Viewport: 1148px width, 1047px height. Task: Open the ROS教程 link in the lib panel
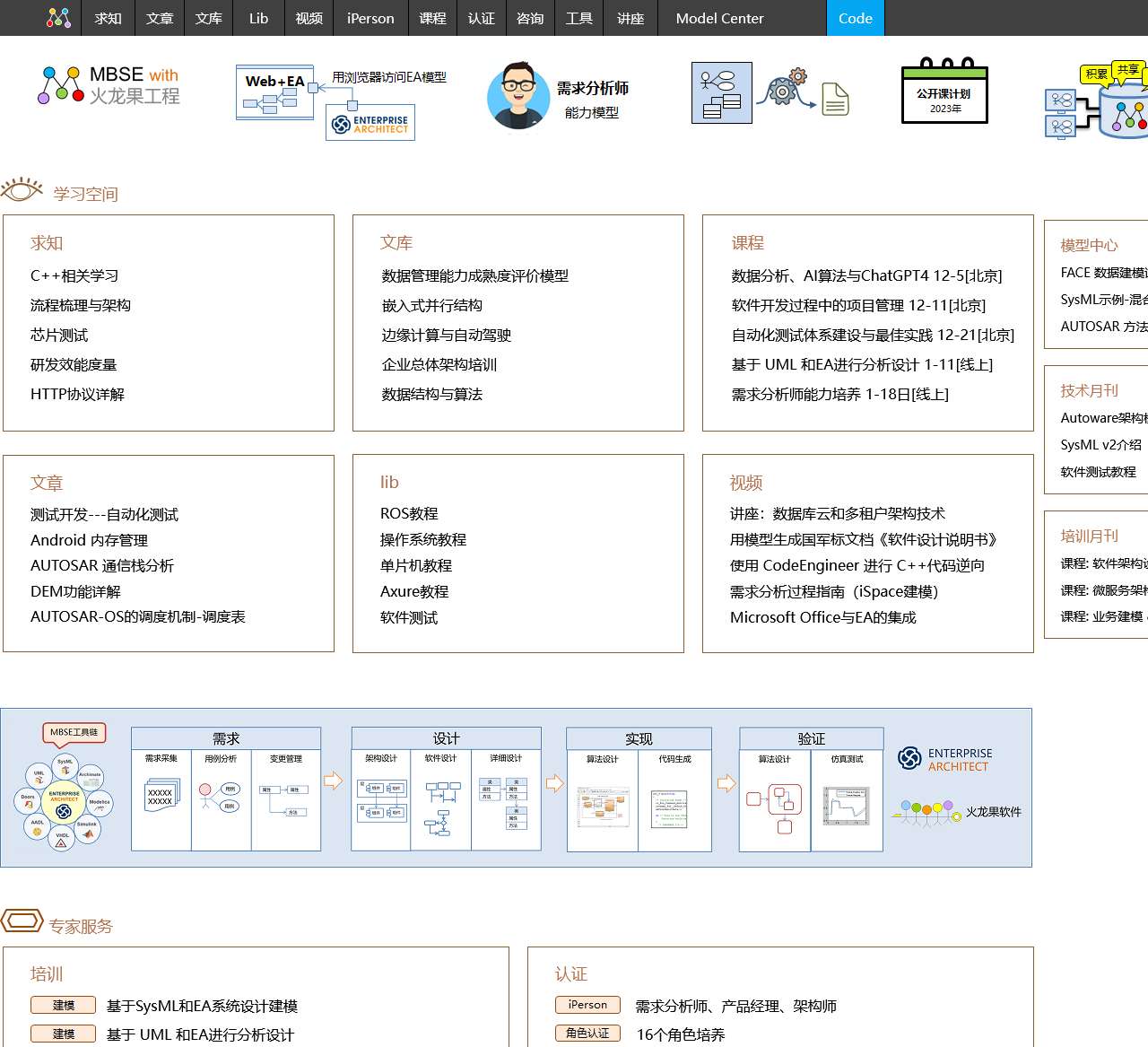click(x=411, y=513)
